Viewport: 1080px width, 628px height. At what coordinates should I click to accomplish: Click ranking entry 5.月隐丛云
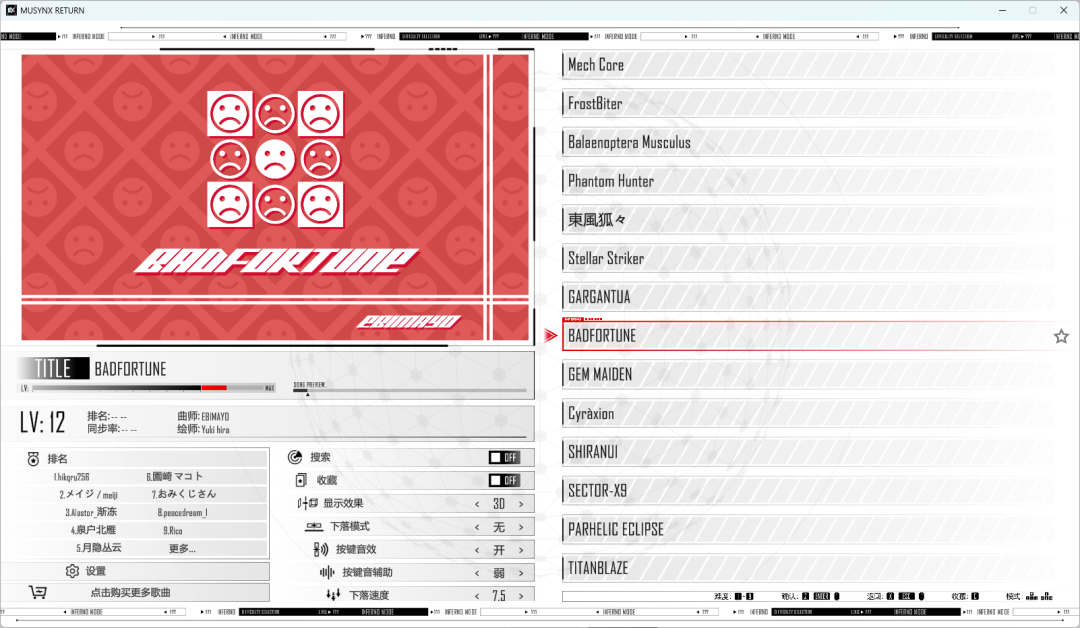click(x=98, y=548)
